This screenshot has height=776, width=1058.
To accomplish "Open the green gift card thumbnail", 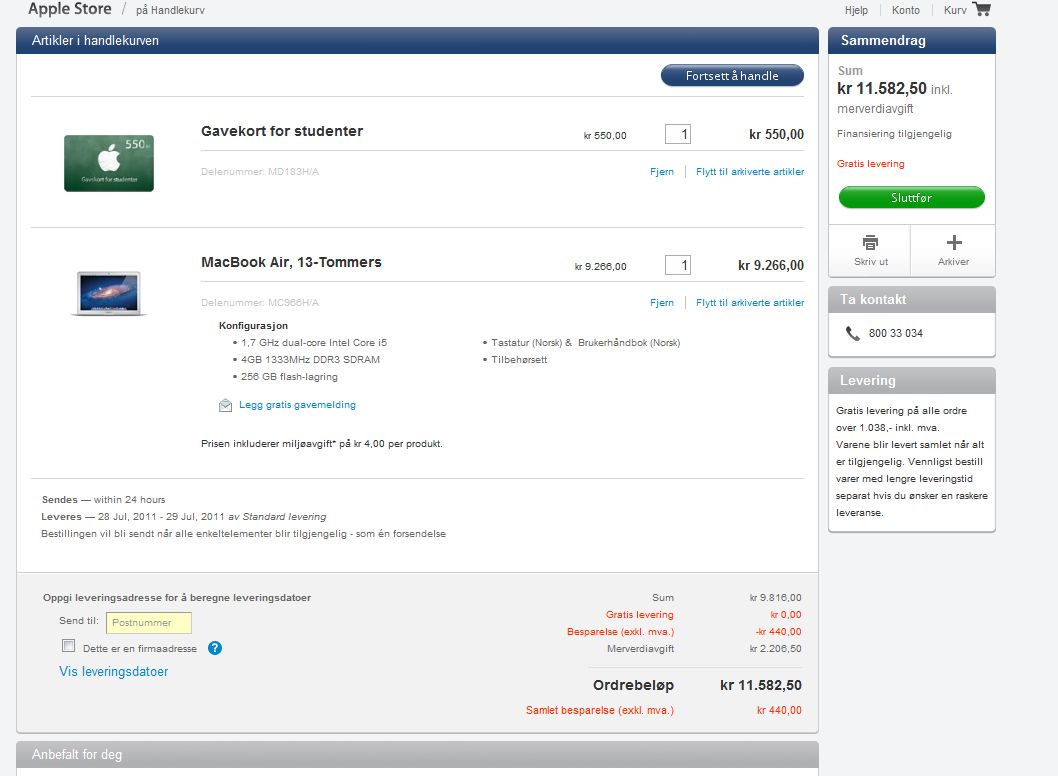I will (x=109, y=163).
